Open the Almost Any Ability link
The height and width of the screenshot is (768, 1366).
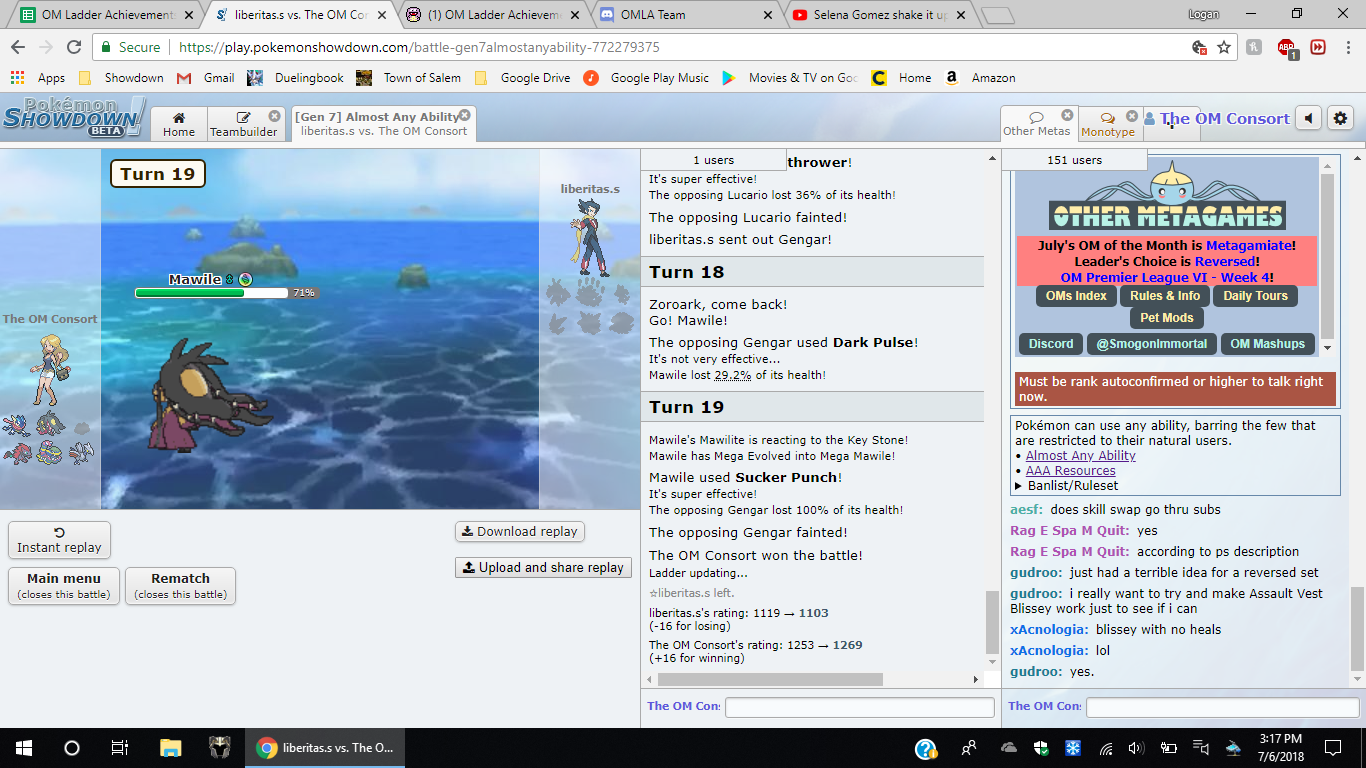pyautogui.click(x=1080, y=456)
